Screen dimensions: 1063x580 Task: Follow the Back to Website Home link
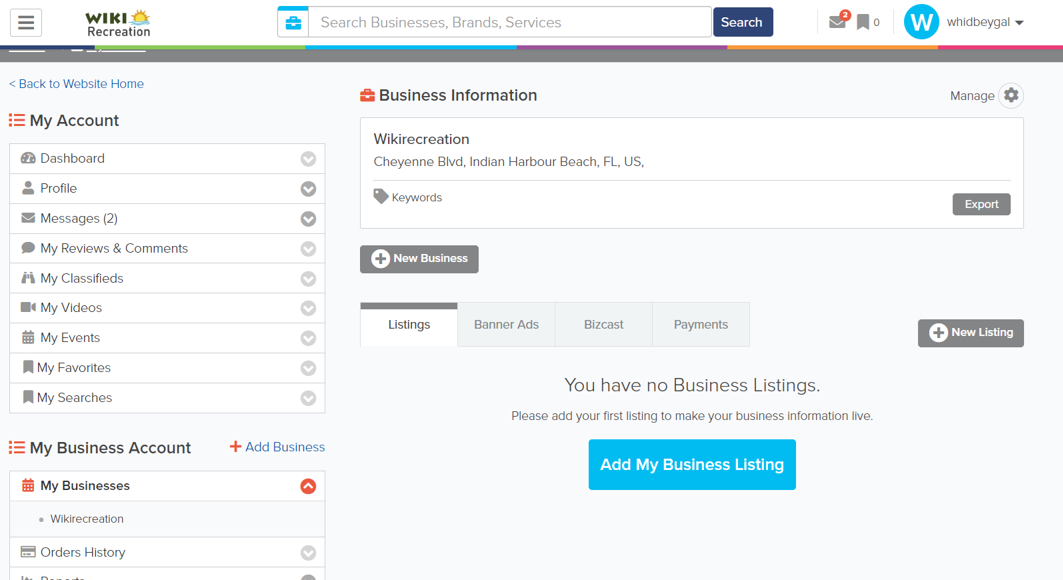(77, 83)
